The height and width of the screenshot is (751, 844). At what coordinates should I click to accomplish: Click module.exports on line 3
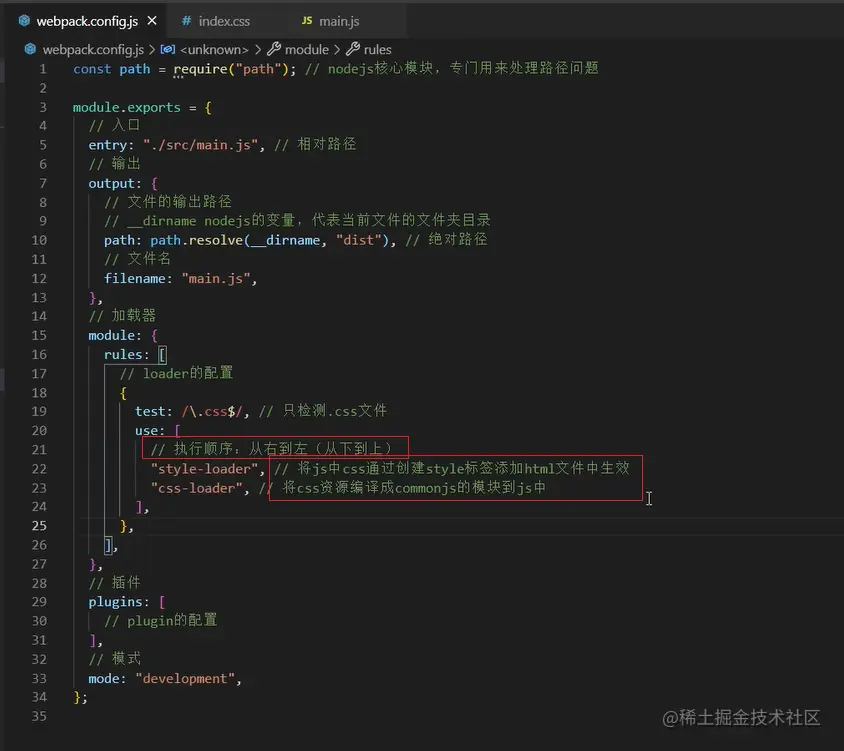[126, 107]
